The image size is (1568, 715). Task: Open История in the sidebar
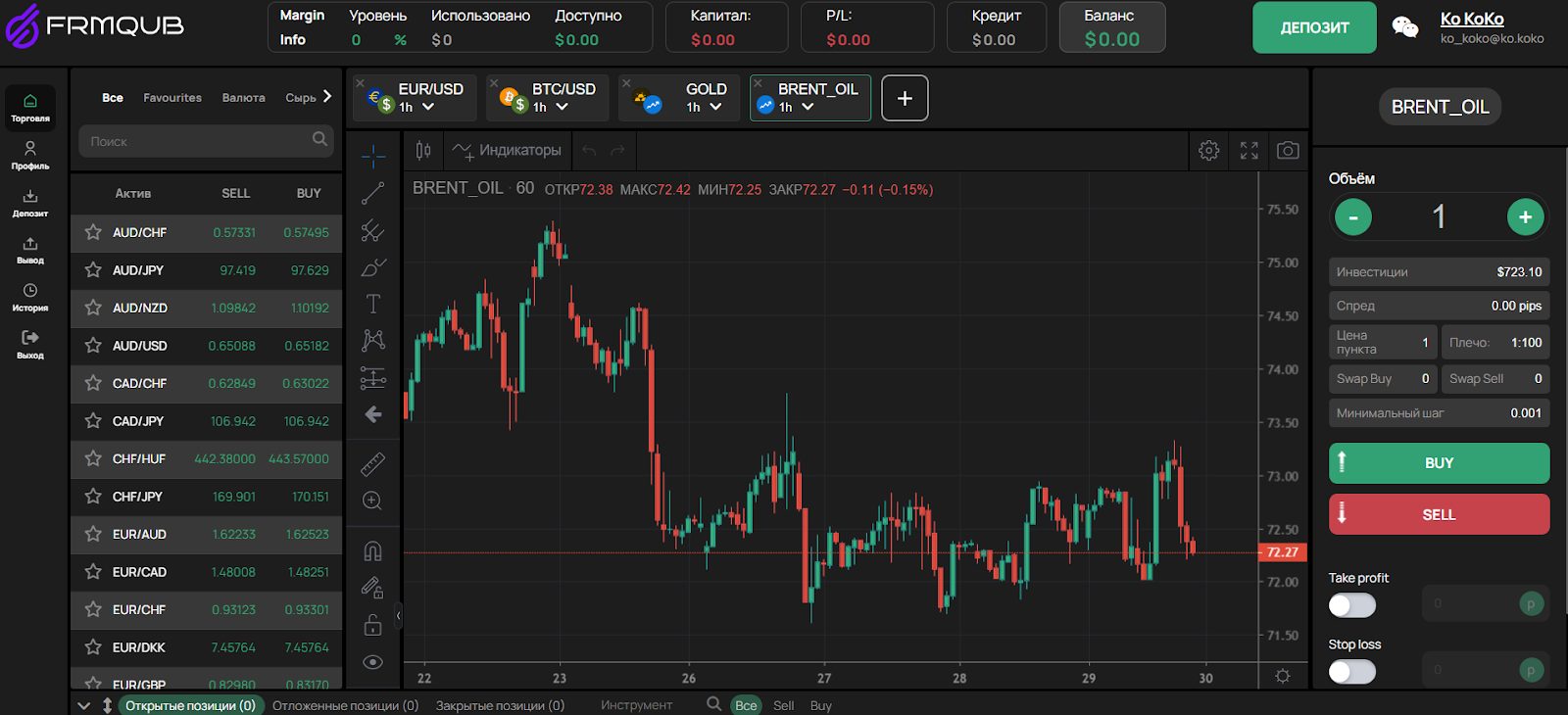click(x=30, y=297)
